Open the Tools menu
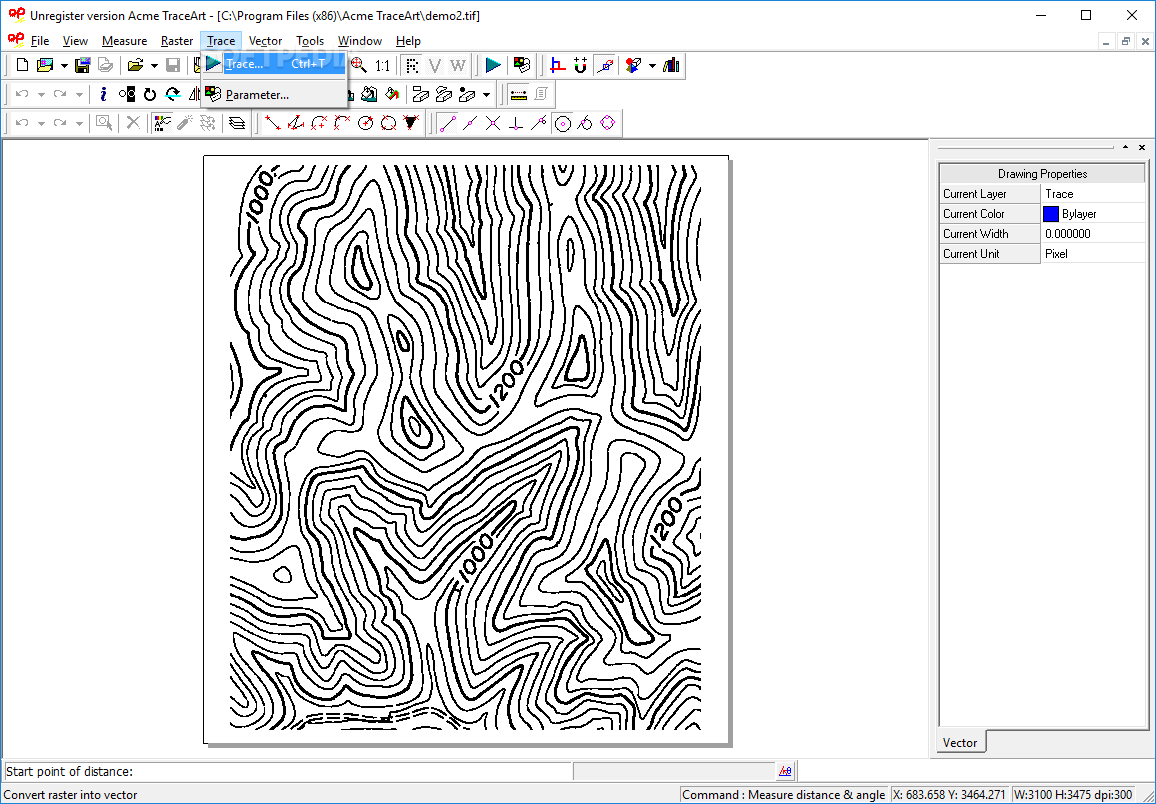Image resolution: width=1156 pixels, height=804 pixels. (x=310, y=41)
